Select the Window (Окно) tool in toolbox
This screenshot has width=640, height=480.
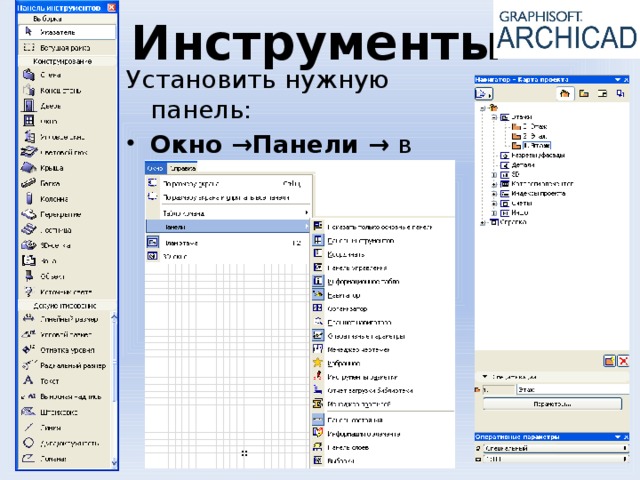click(x=67, y=121)
